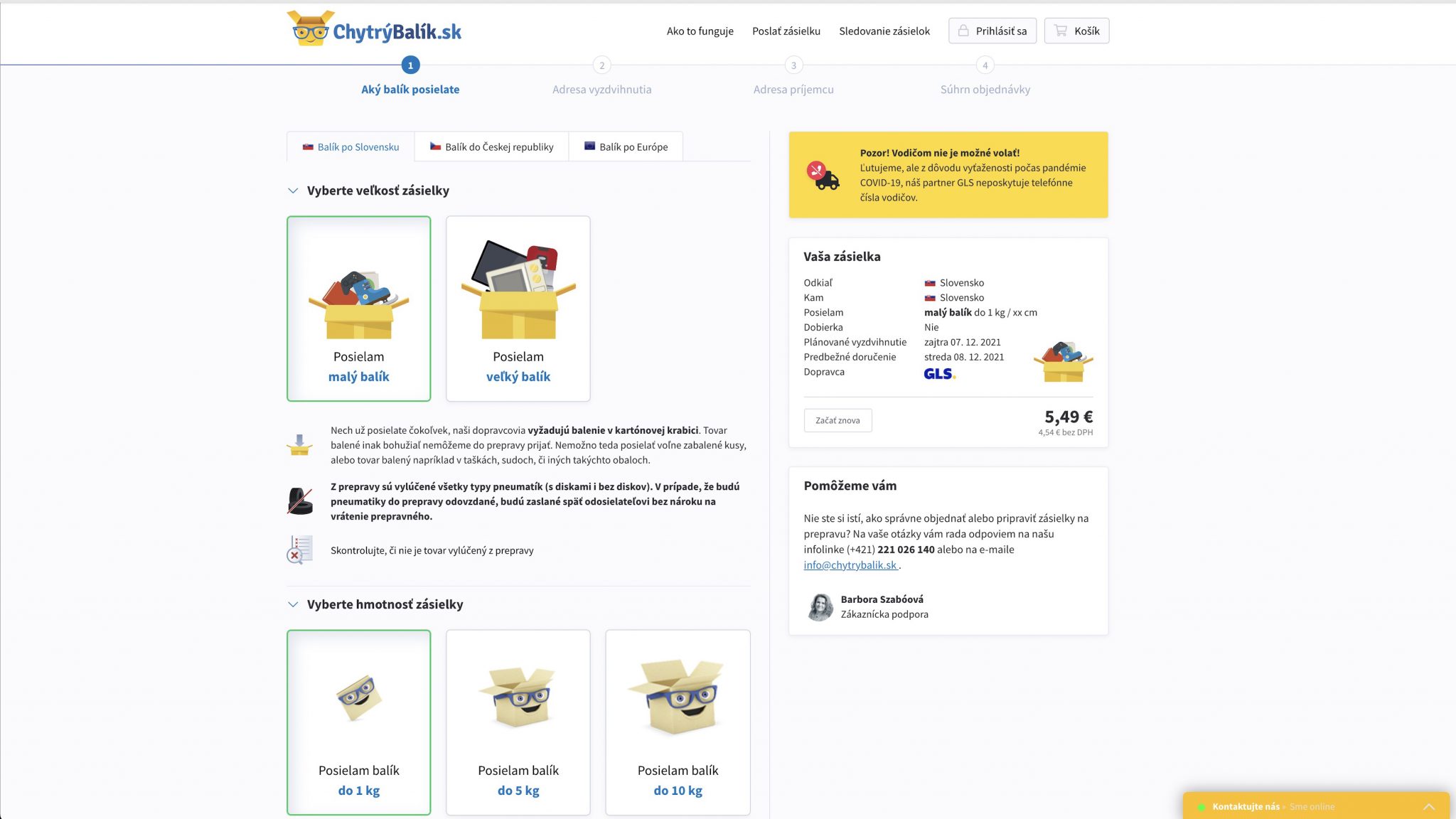Click the no-phone truck warning icon
1456x819 pixels.
click(x=823, y=175)
